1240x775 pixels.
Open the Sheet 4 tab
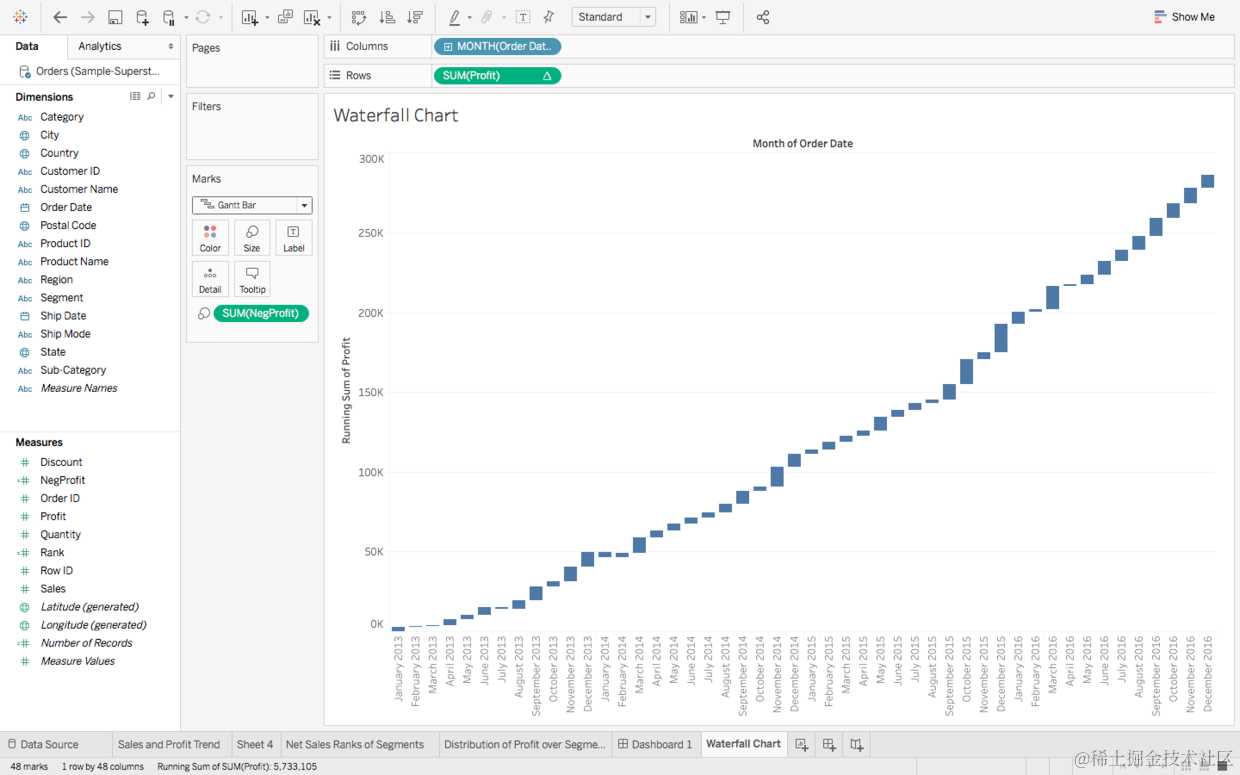pos(255,744)
